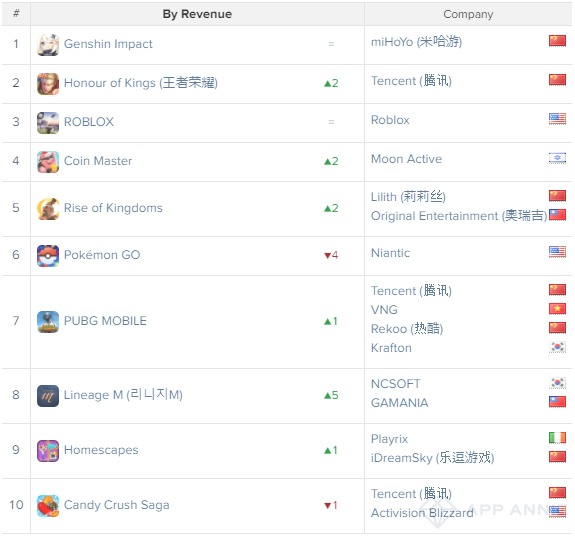Open the miHoYo company link

tap(416, 42)
